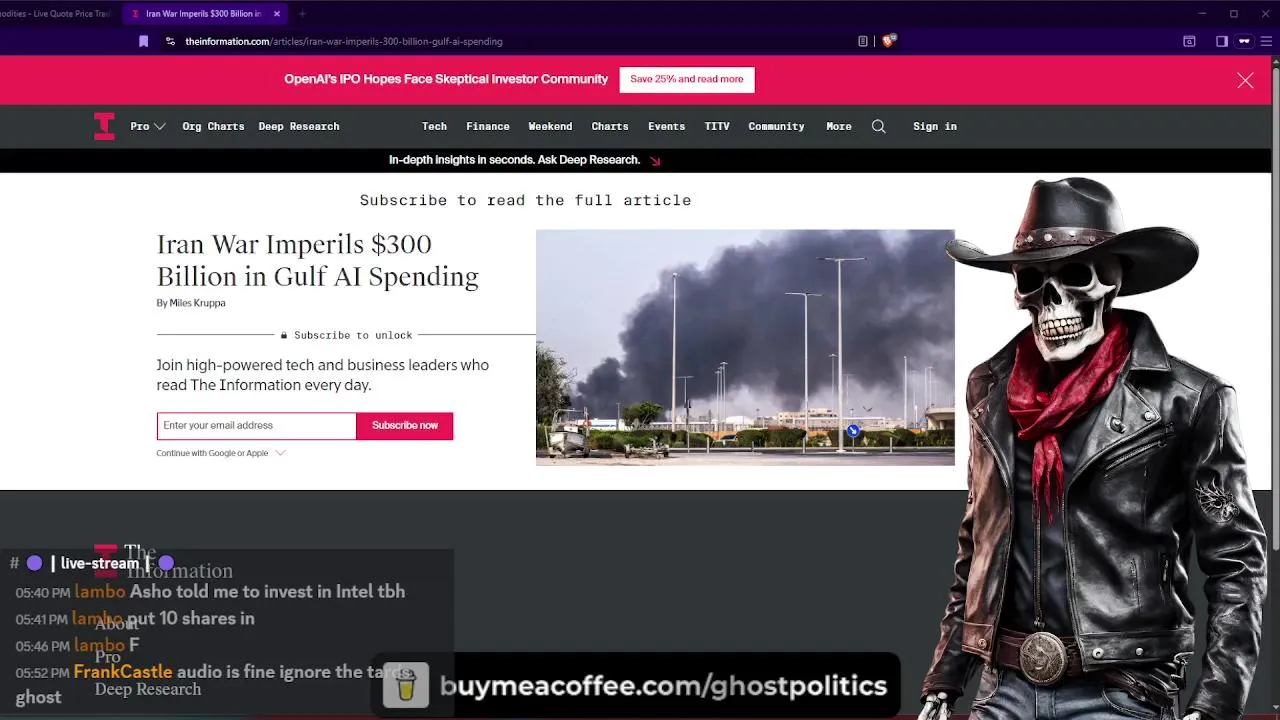The width and height of the screenshot is (1280, 720).
Task: Maximize the browser window
Action: [1234, 14]
